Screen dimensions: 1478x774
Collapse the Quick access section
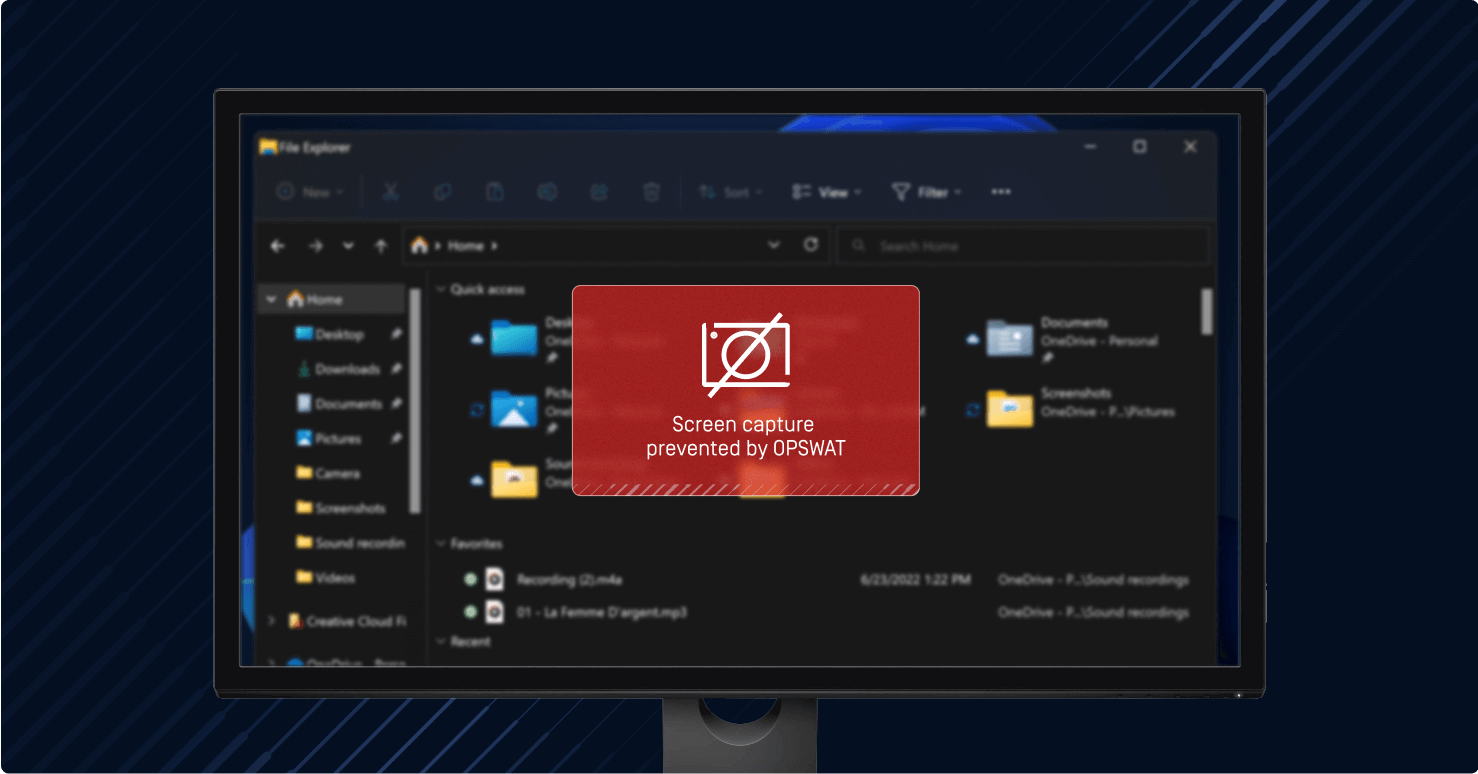(x=441, y=289)
